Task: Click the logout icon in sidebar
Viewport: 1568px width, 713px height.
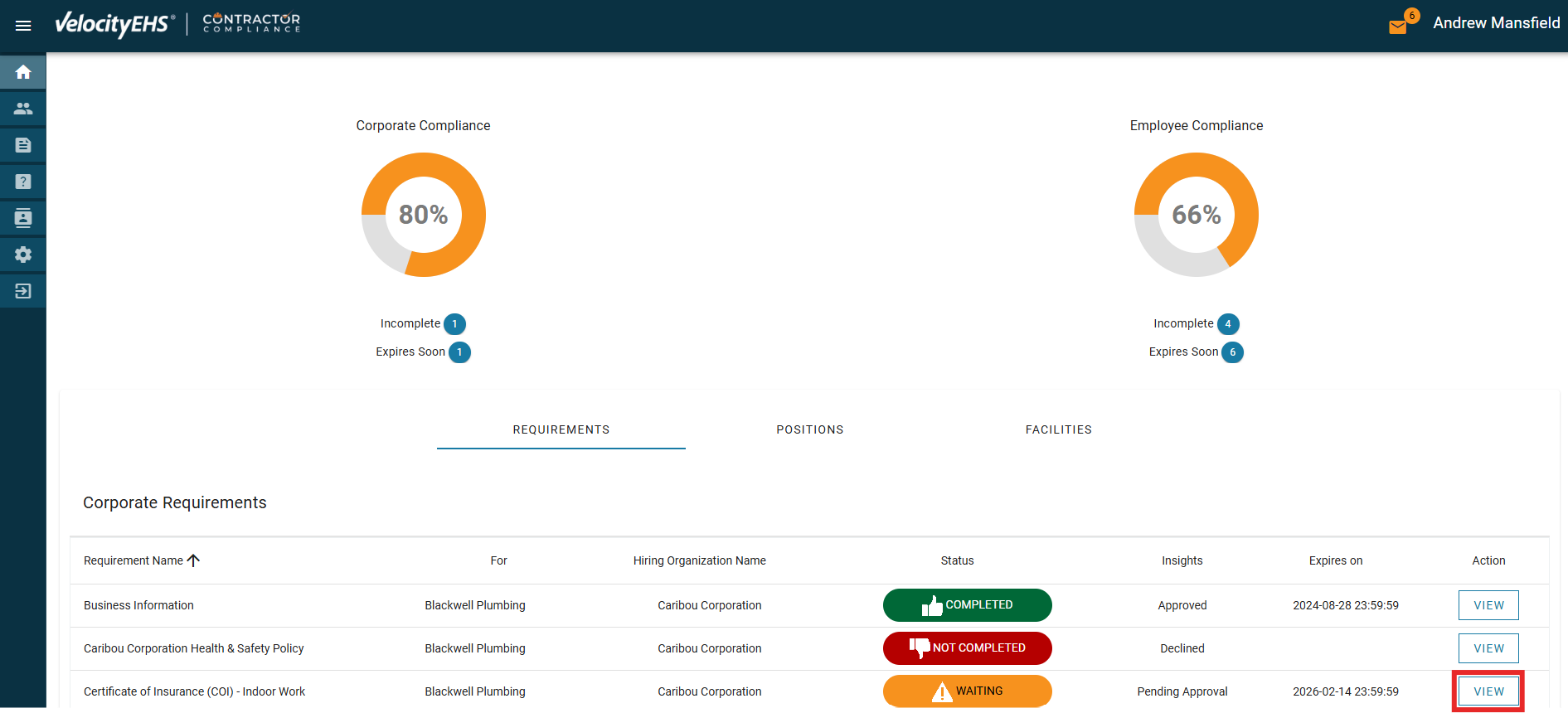Action: coord(23,291)
